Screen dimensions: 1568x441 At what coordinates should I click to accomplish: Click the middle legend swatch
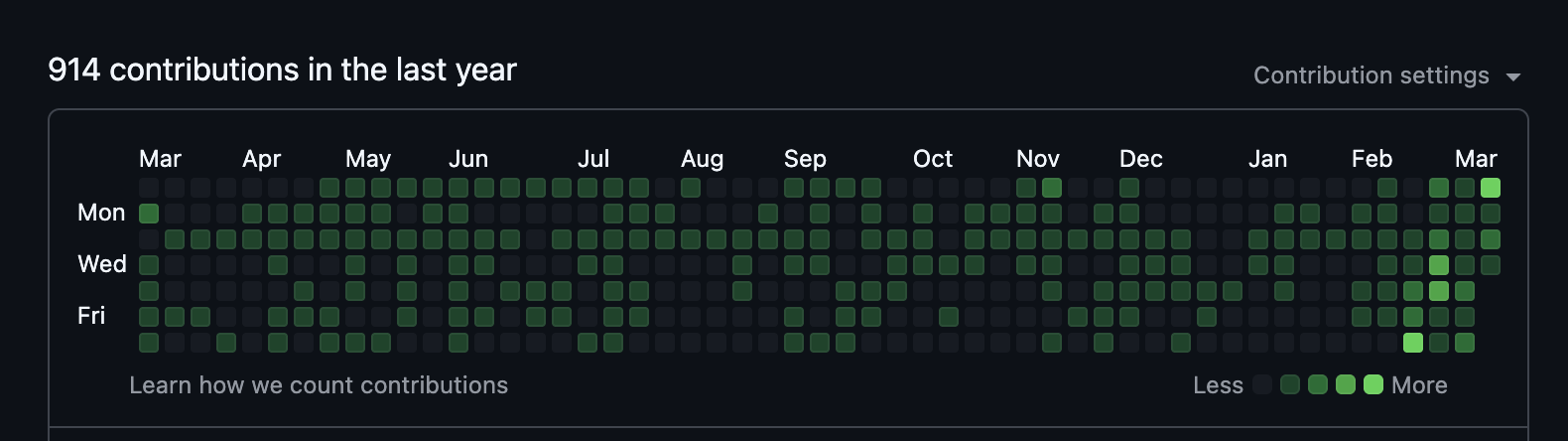click(x=1318, y=384)
